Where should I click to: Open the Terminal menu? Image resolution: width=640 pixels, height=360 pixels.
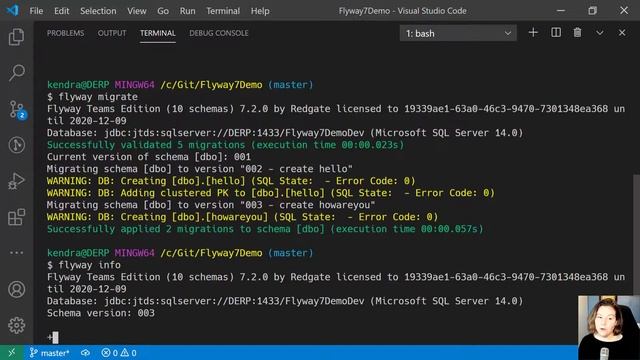pyautogui.click(x=223, y=11)
